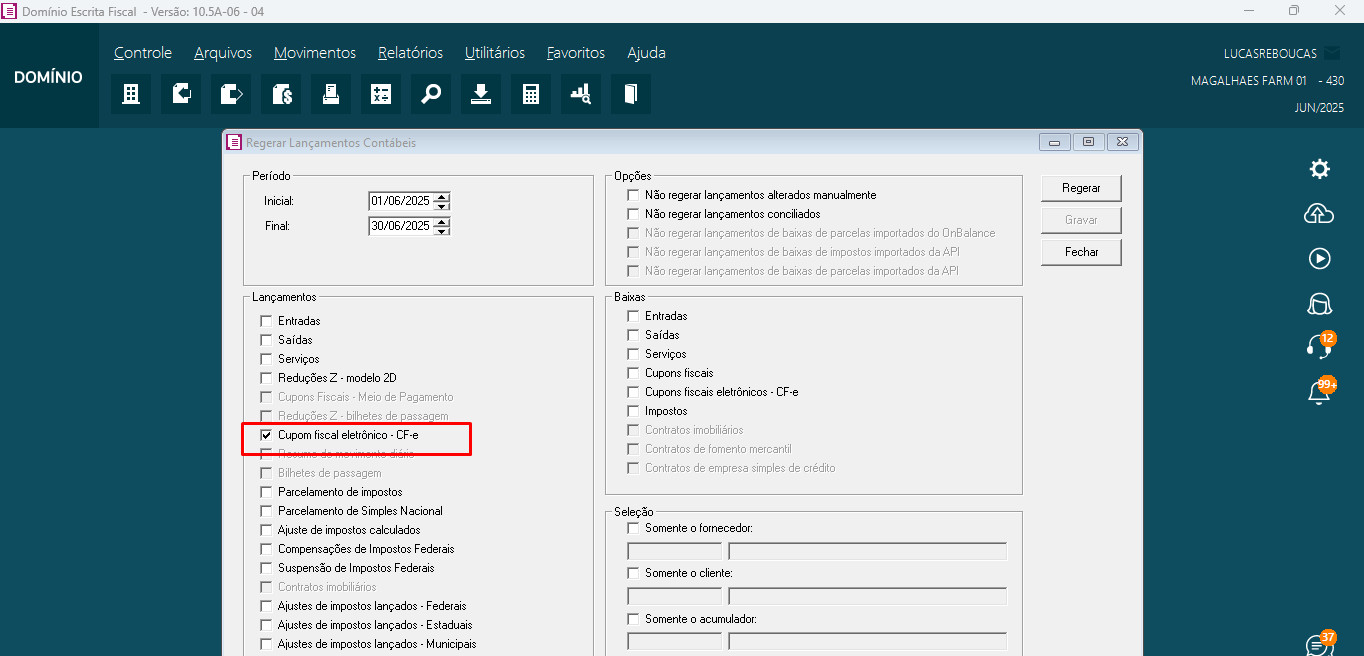This screenshot has height=656, width=1364.
Task: Open the Movimentos menu
Action: click(315, 53)
